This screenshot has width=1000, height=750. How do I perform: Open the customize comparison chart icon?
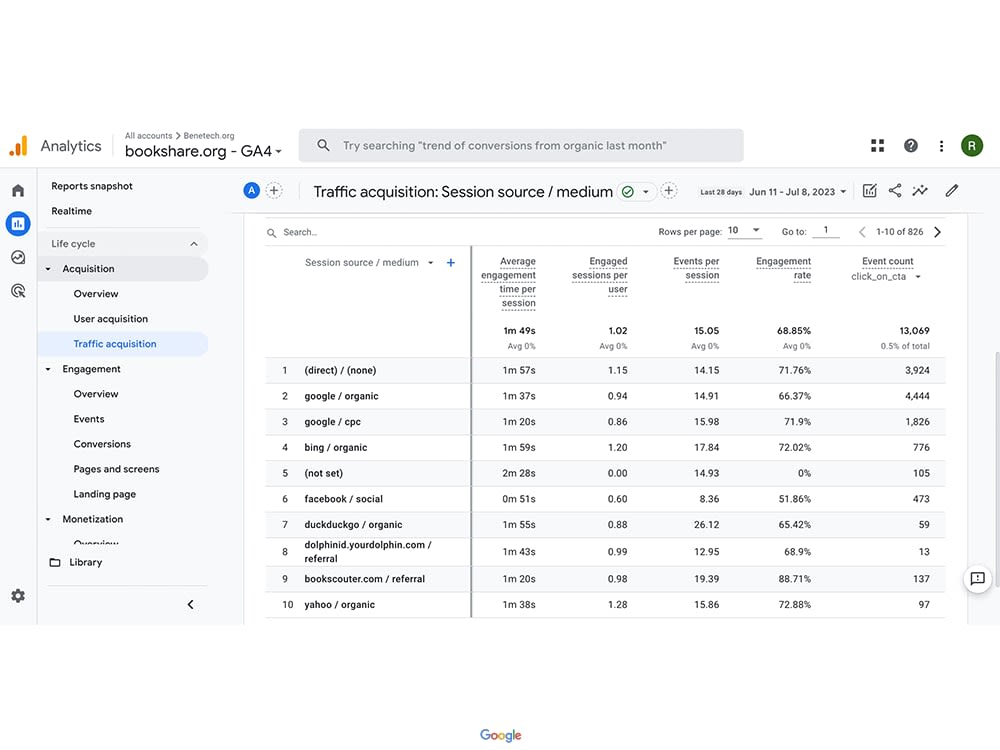point(869,190)
